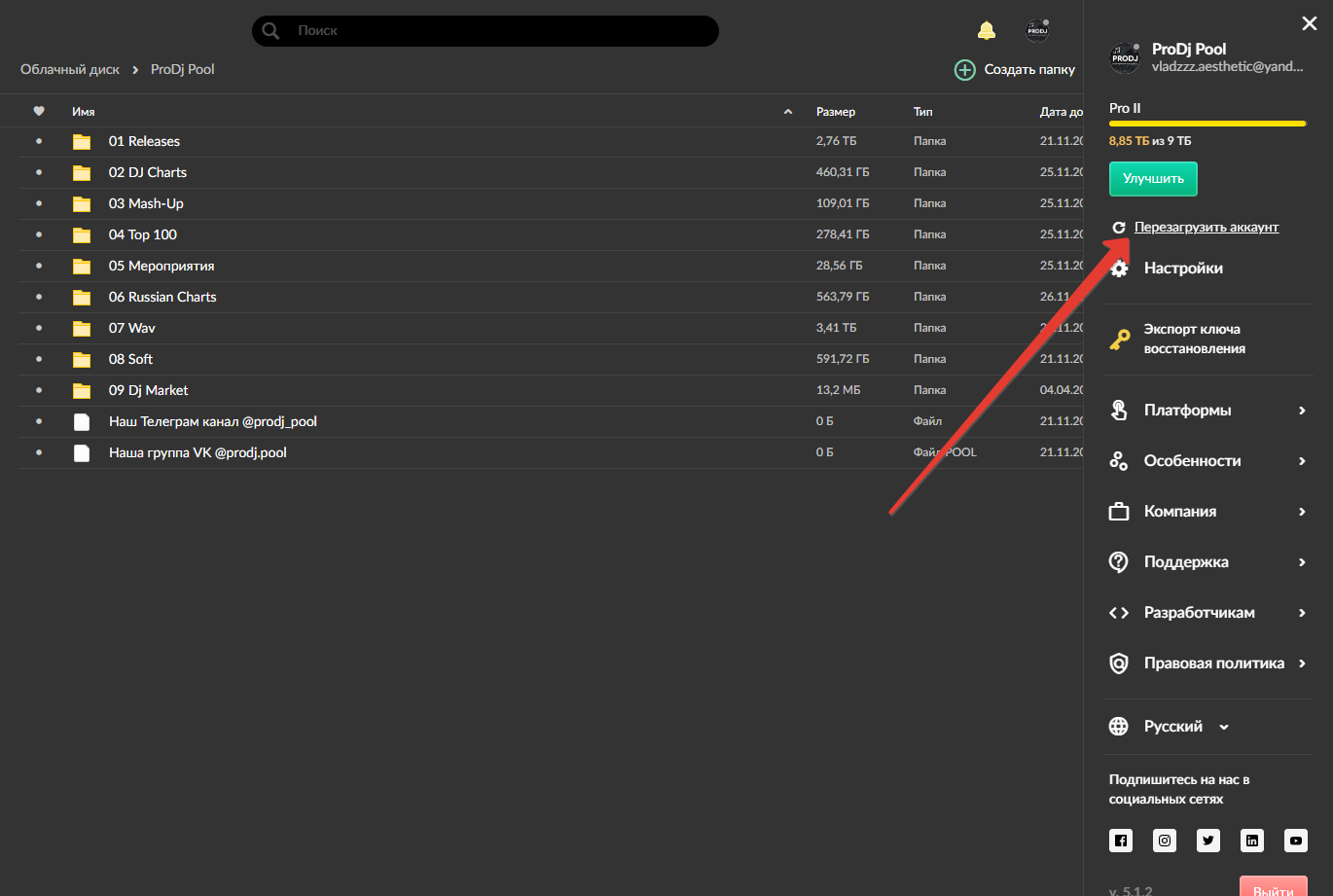The height and width of the screenshot is (896, 1333).
Task: Click the Перезагрузить аккаунт link
Action: click(1207, 228)
